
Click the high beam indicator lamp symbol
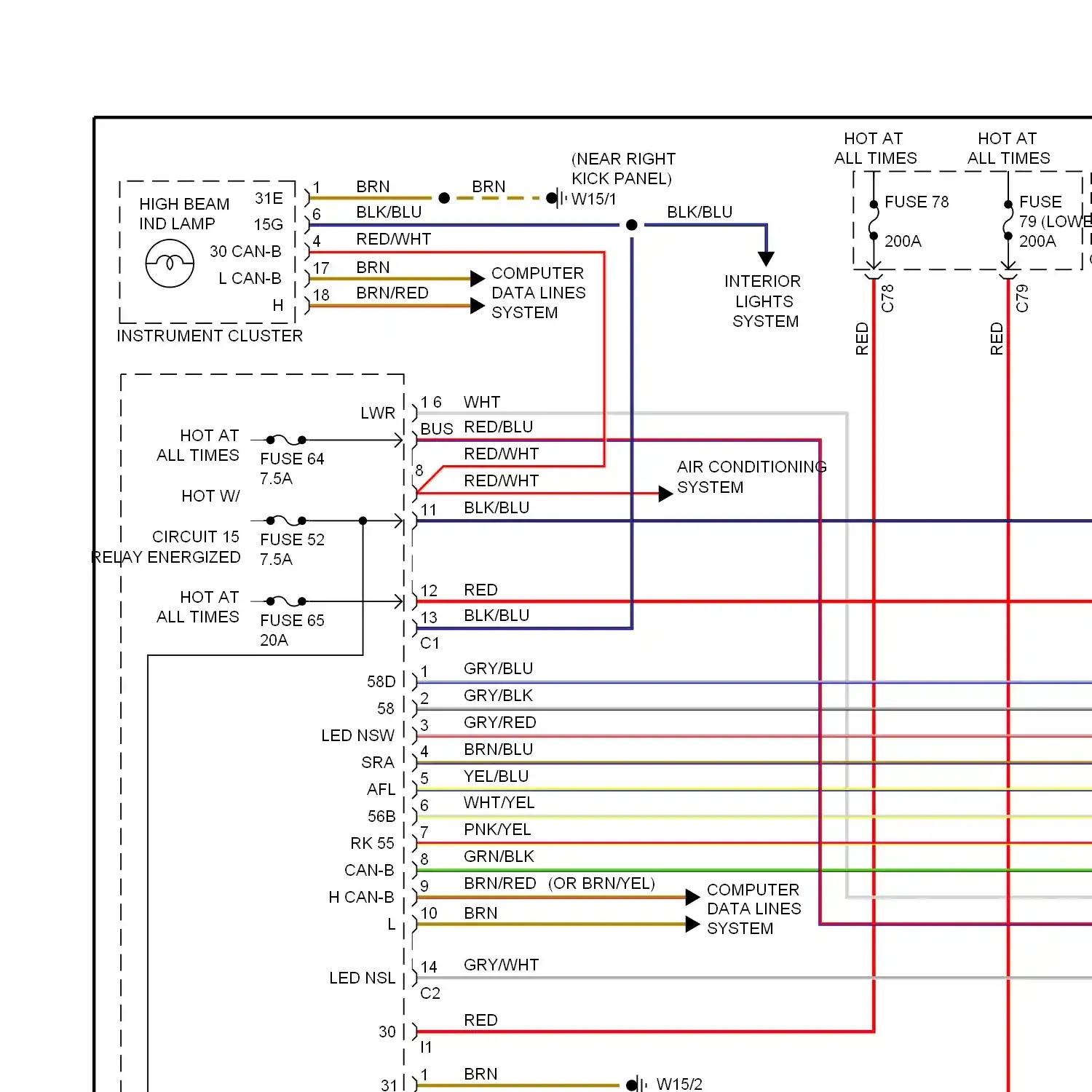click(x=170, y=264)
